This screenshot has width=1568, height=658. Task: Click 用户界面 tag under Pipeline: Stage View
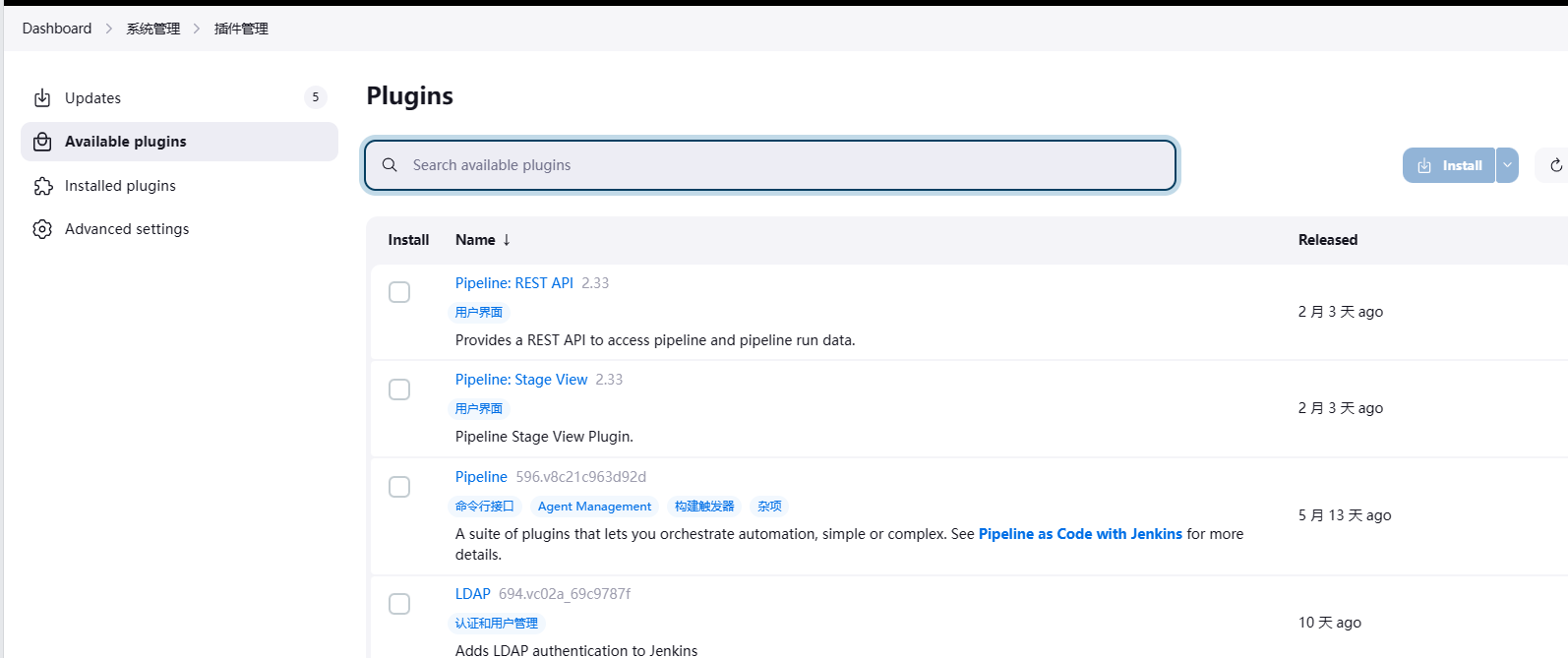[479, 408]
